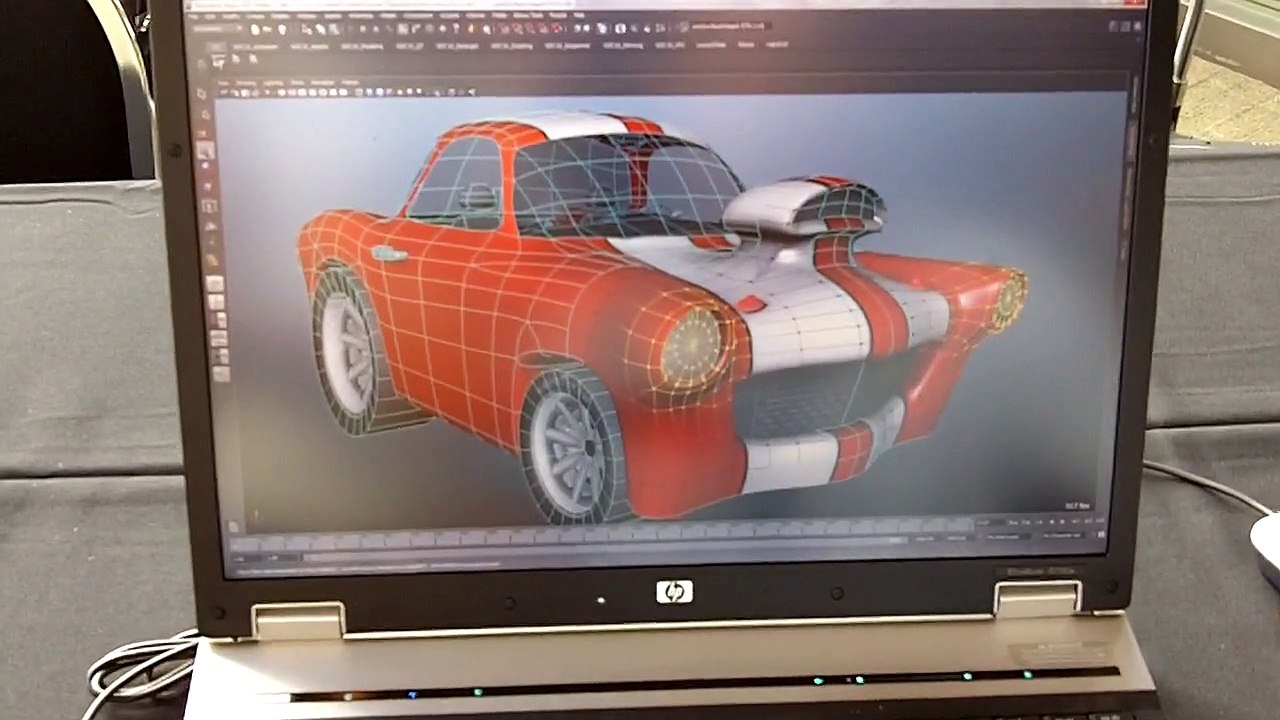Viewport: 1280px width, 720px height.
Task: Select the car's front wheel in viewport
Action: [572, 445]
